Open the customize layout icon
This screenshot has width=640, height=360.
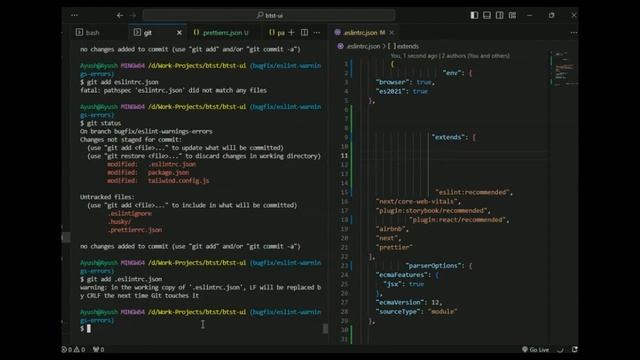(512, 15)
